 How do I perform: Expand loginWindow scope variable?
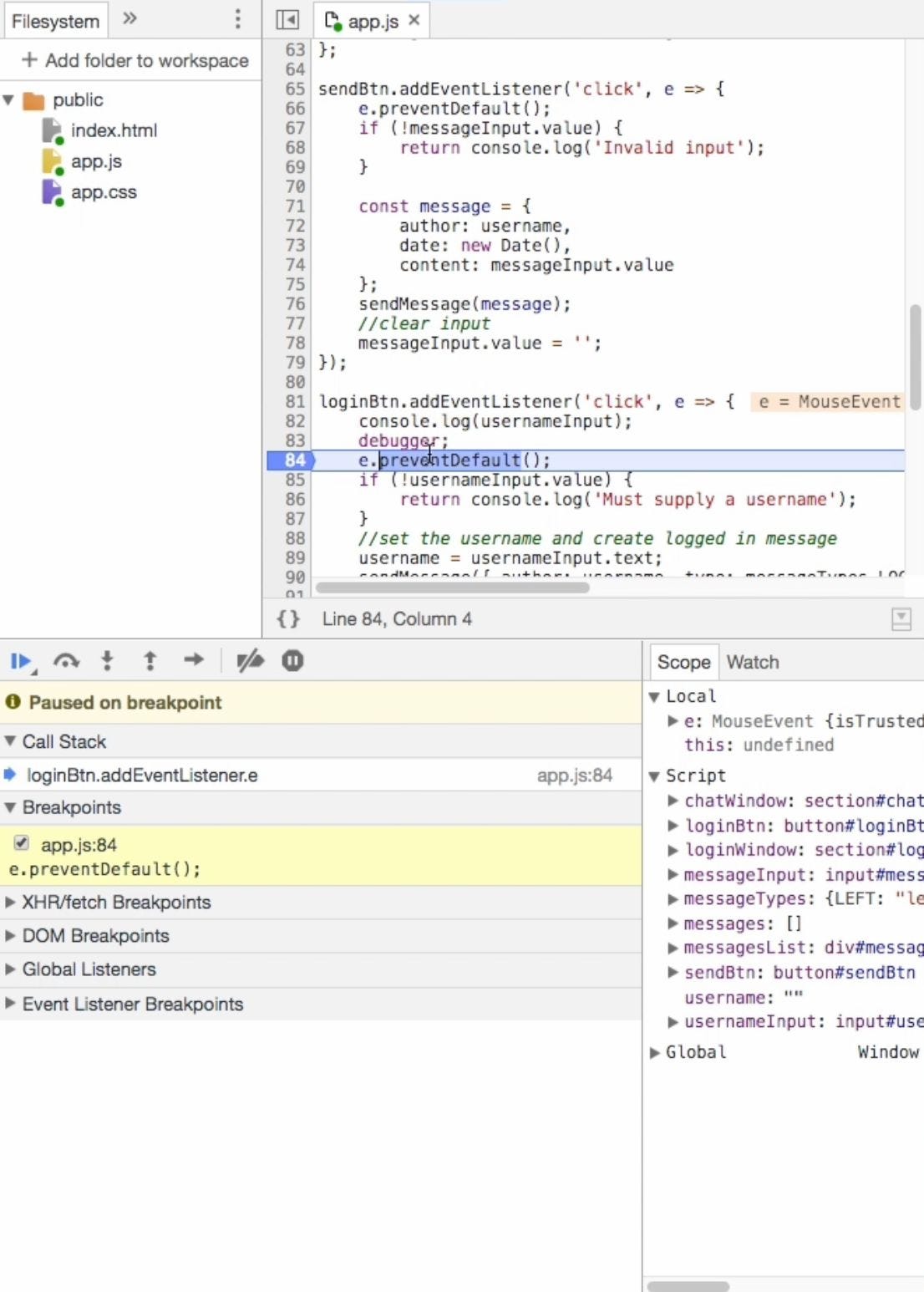(x=673, y=850)
